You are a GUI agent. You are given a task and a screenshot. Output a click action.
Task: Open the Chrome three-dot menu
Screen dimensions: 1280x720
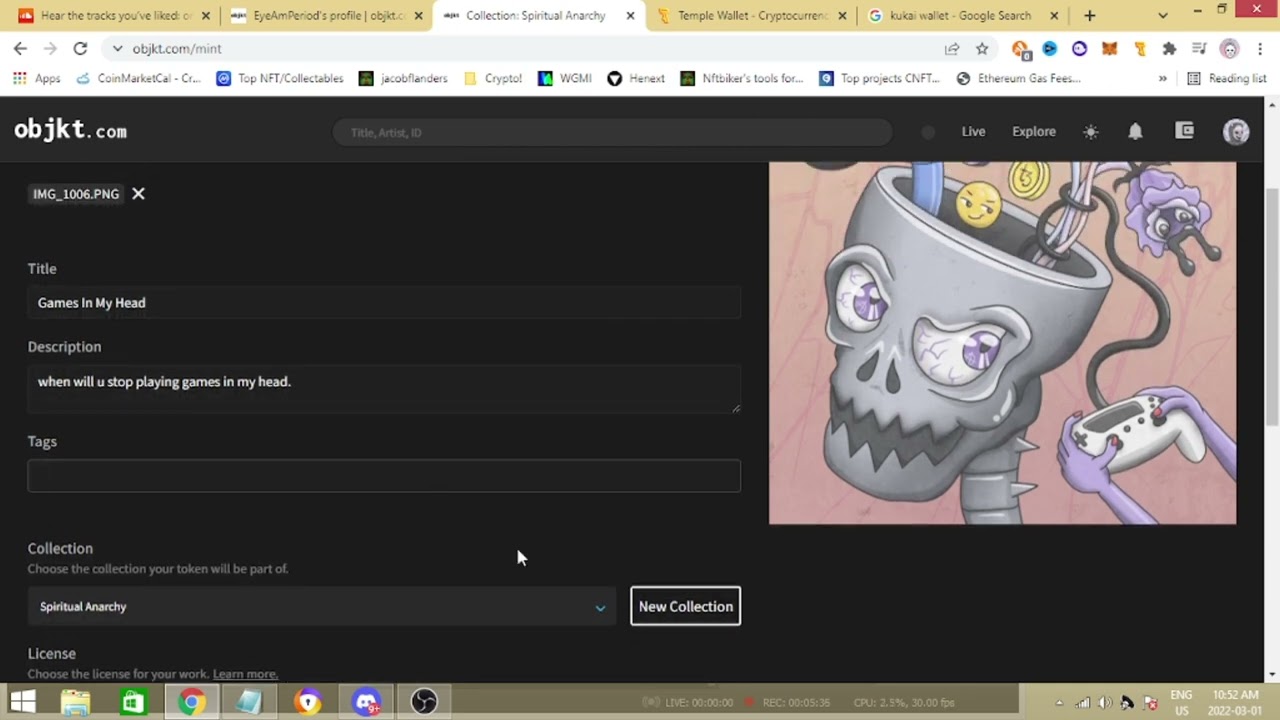pos(1260,48)
